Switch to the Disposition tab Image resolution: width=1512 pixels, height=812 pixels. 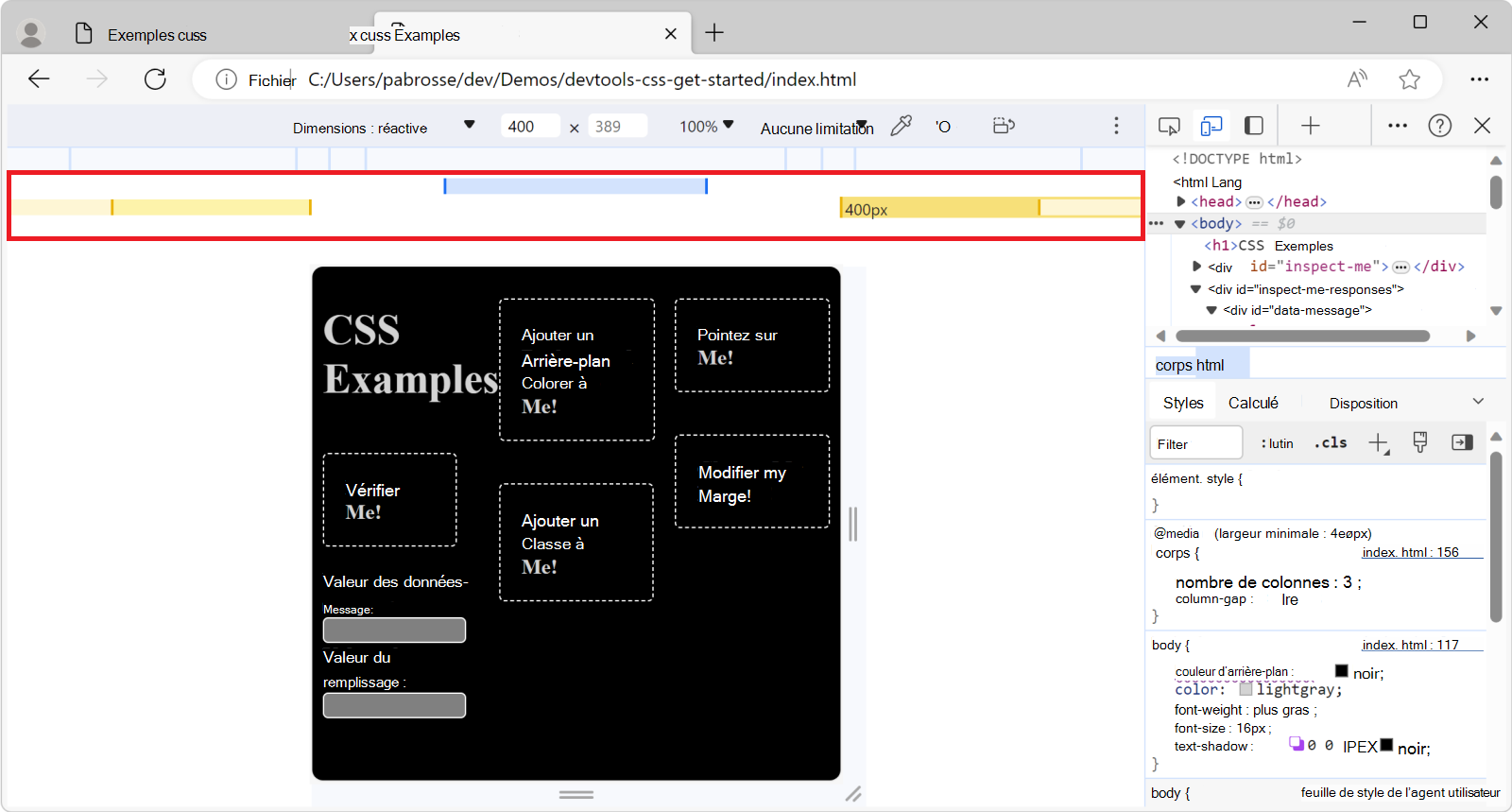1363,404
